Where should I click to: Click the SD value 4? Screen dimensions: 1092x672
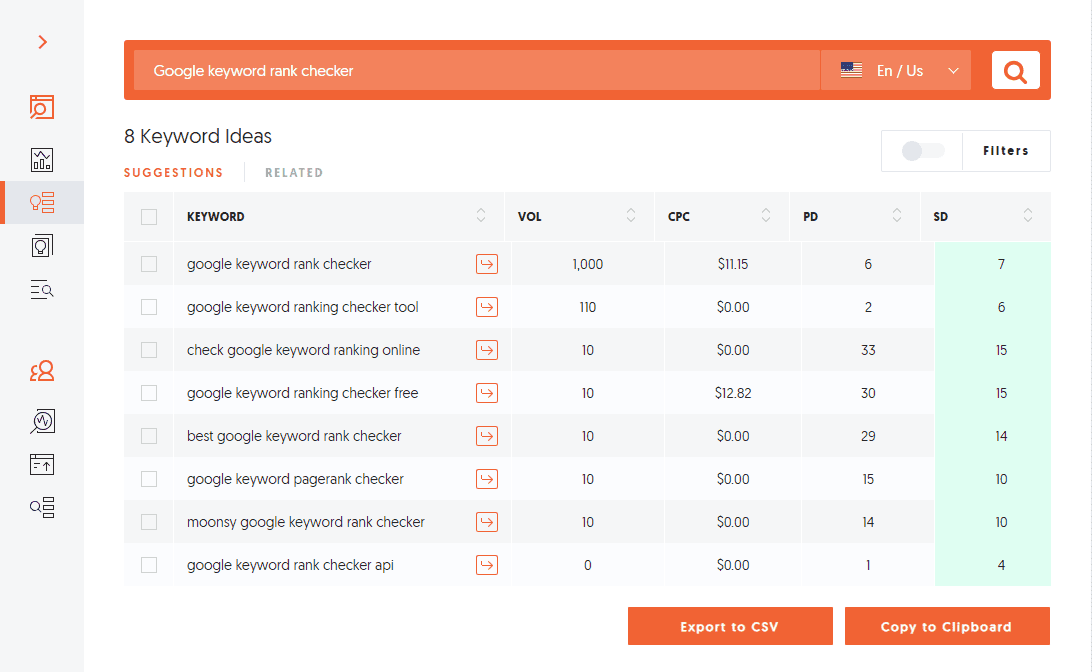coord(1001,565)
